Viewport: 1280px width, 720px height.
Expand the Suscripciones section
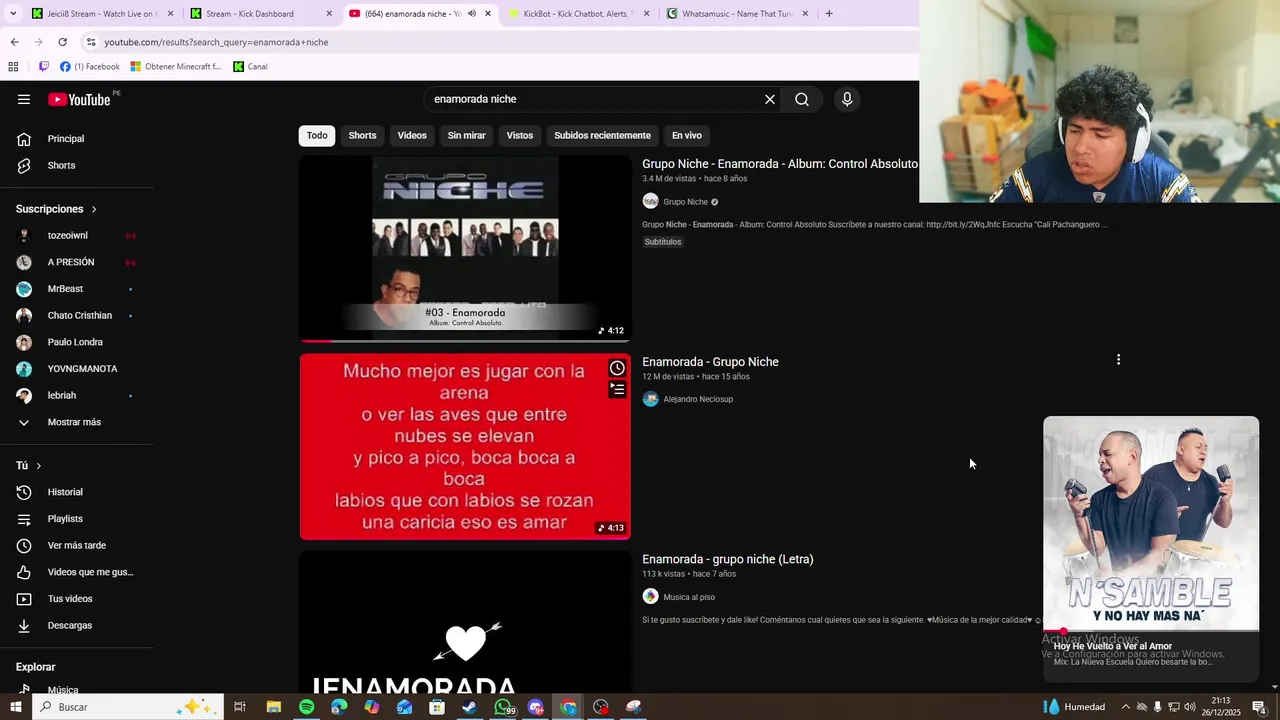pos(56,209)
